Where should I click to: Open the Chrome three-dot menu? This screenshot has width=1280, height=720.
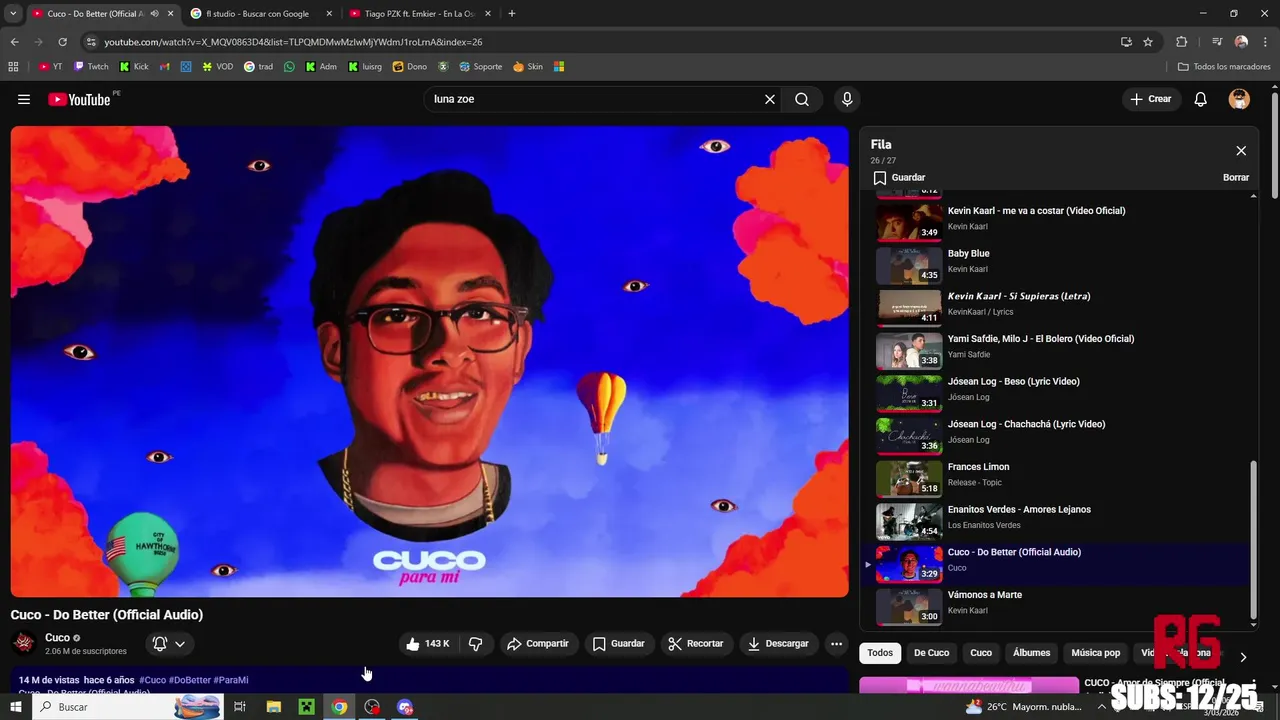[x=1266, y=42]
